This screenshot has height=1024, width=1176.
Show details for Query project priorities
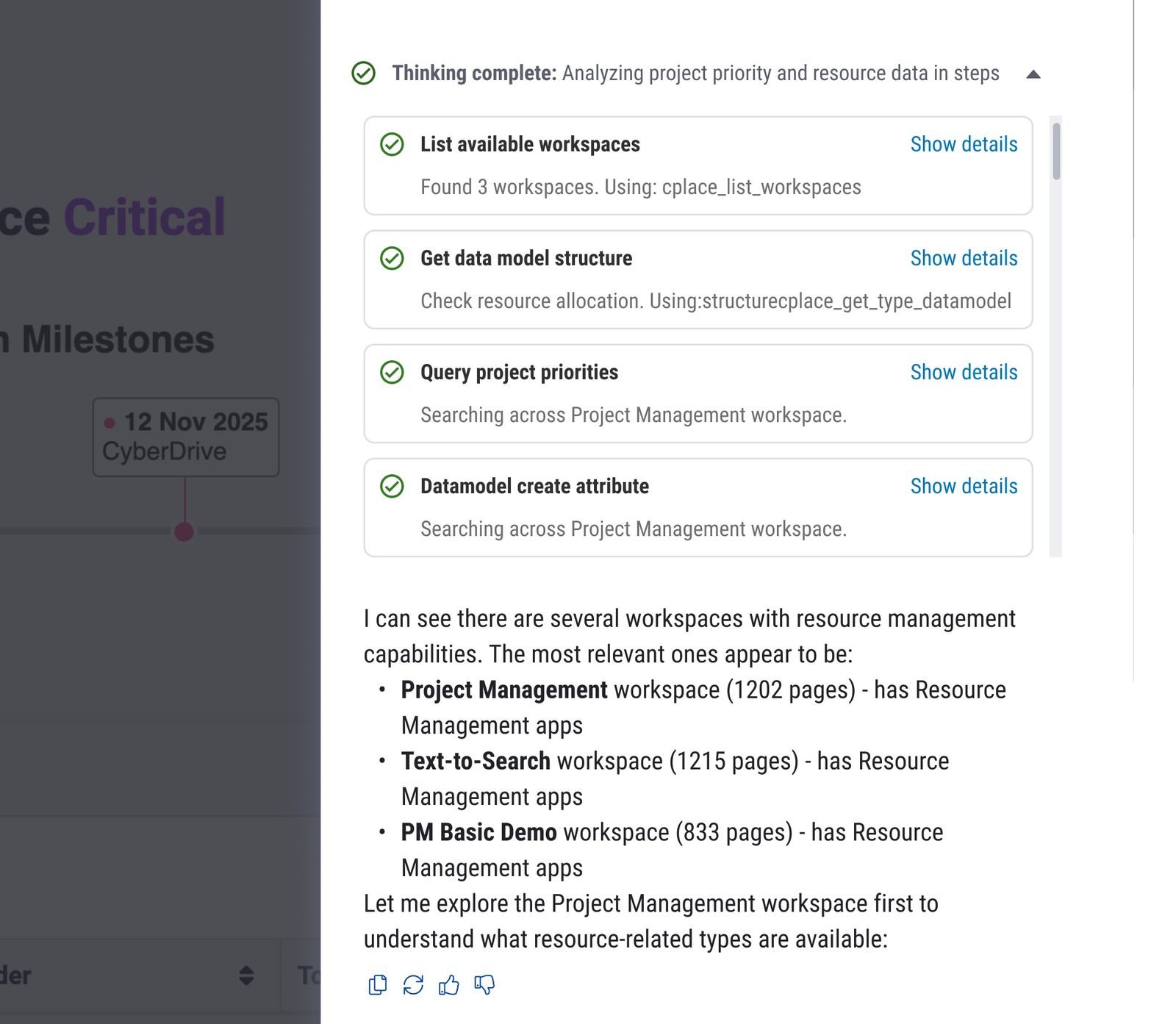click(964, 372)
